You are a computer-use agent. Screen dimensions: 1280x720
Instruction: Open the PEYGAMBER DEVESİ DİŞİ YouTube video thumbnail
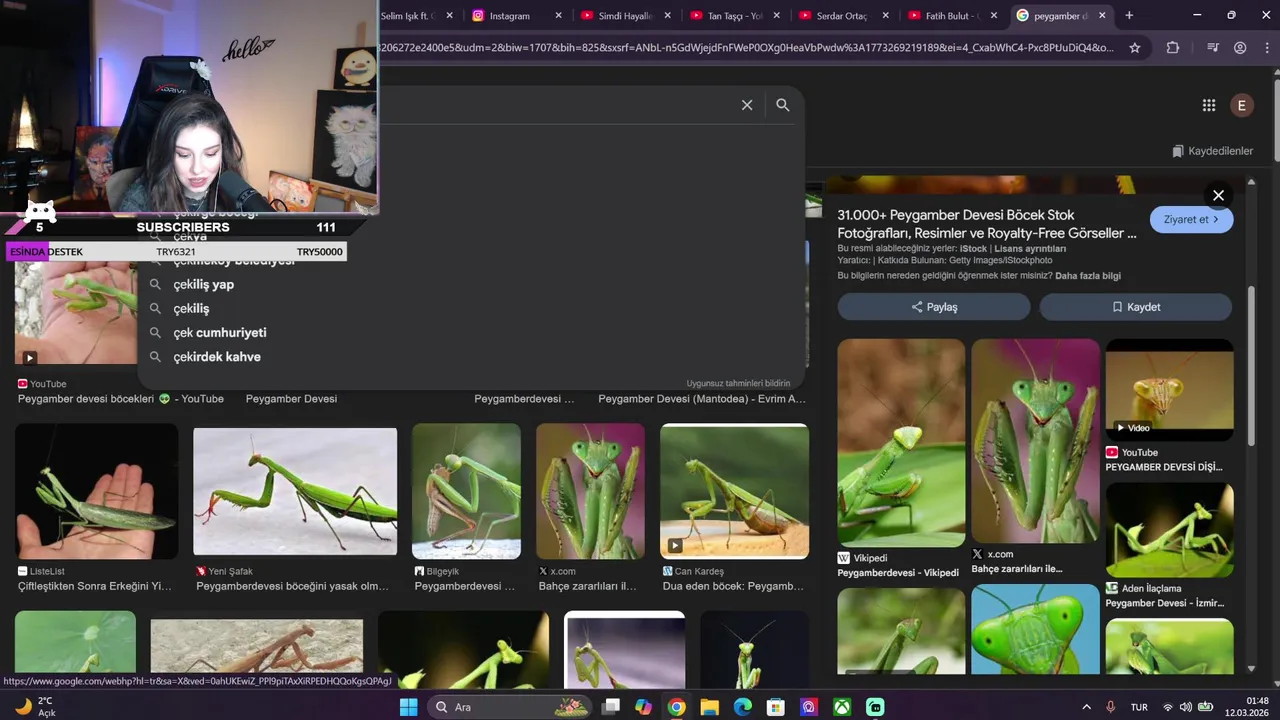pos(1169,390)
